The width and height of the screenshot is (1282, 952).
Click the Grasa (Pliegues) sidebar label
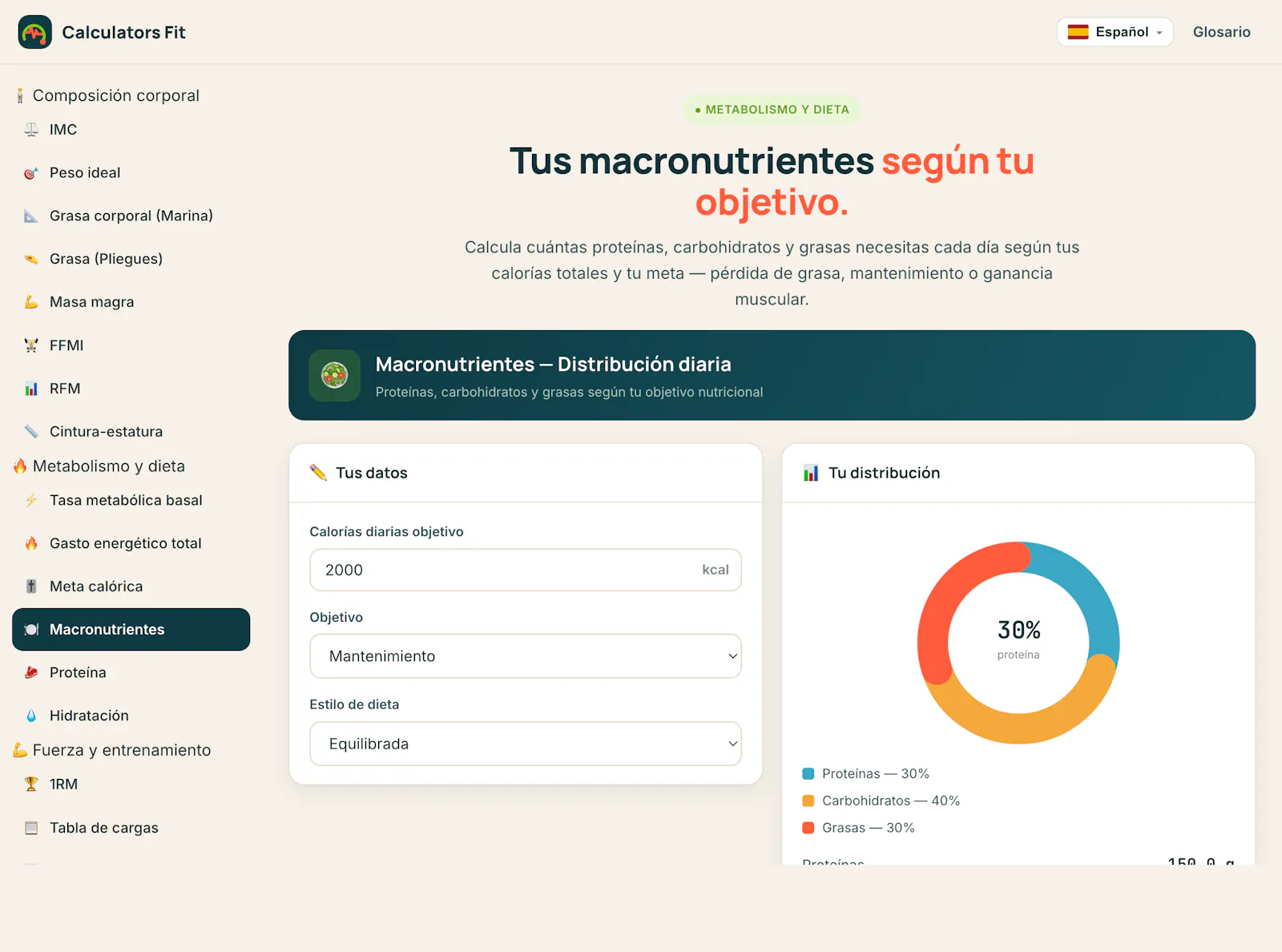(106, 259)
